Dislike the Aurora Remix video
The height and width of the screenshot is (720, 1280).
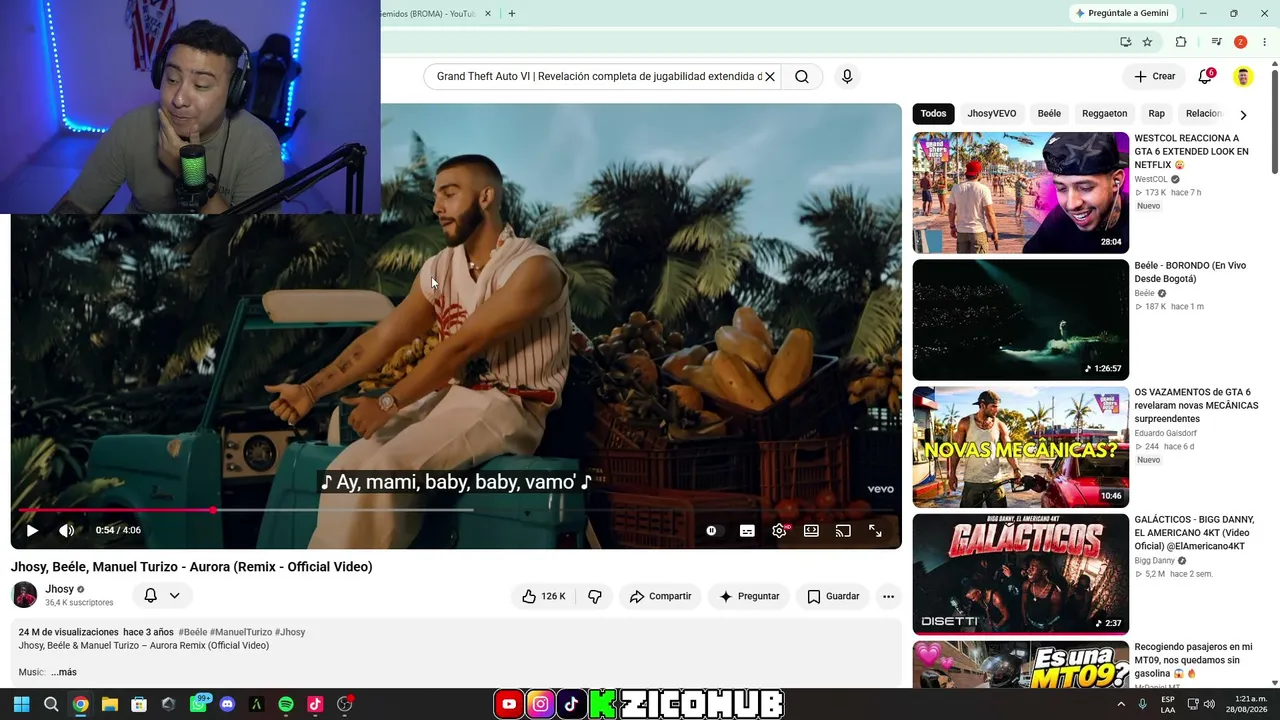pos(595,596)
